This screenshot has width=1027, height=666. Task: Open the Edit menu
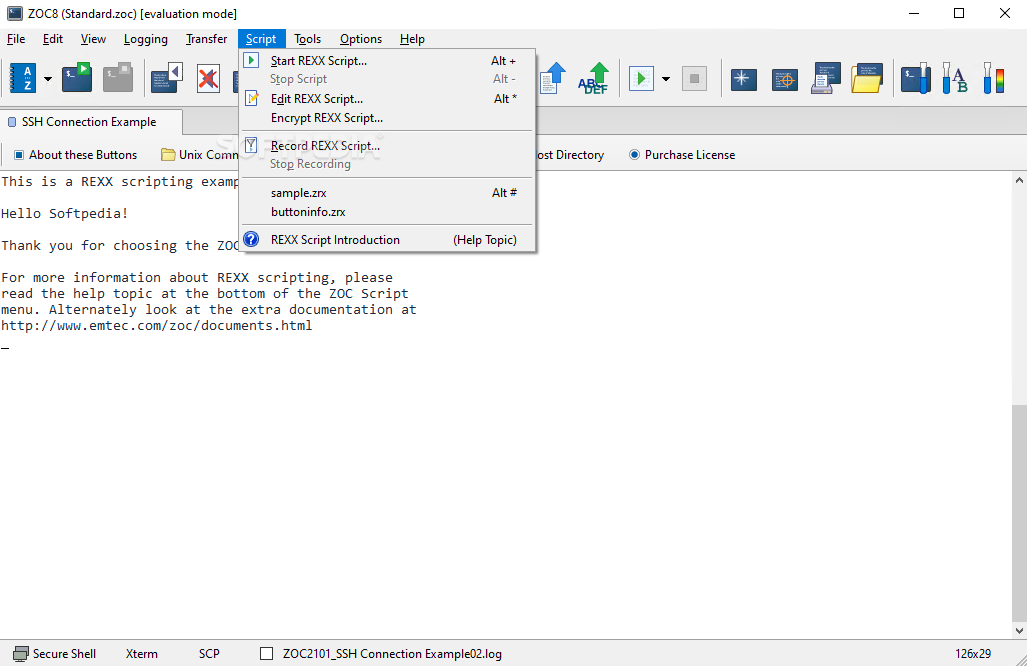pyautogui.click(x=52, y=39)
